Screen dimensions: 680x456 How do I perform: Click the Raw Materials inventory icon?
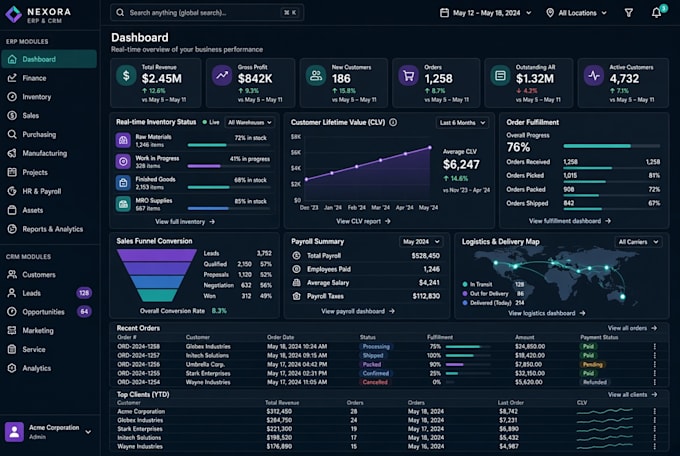[123, 140]
